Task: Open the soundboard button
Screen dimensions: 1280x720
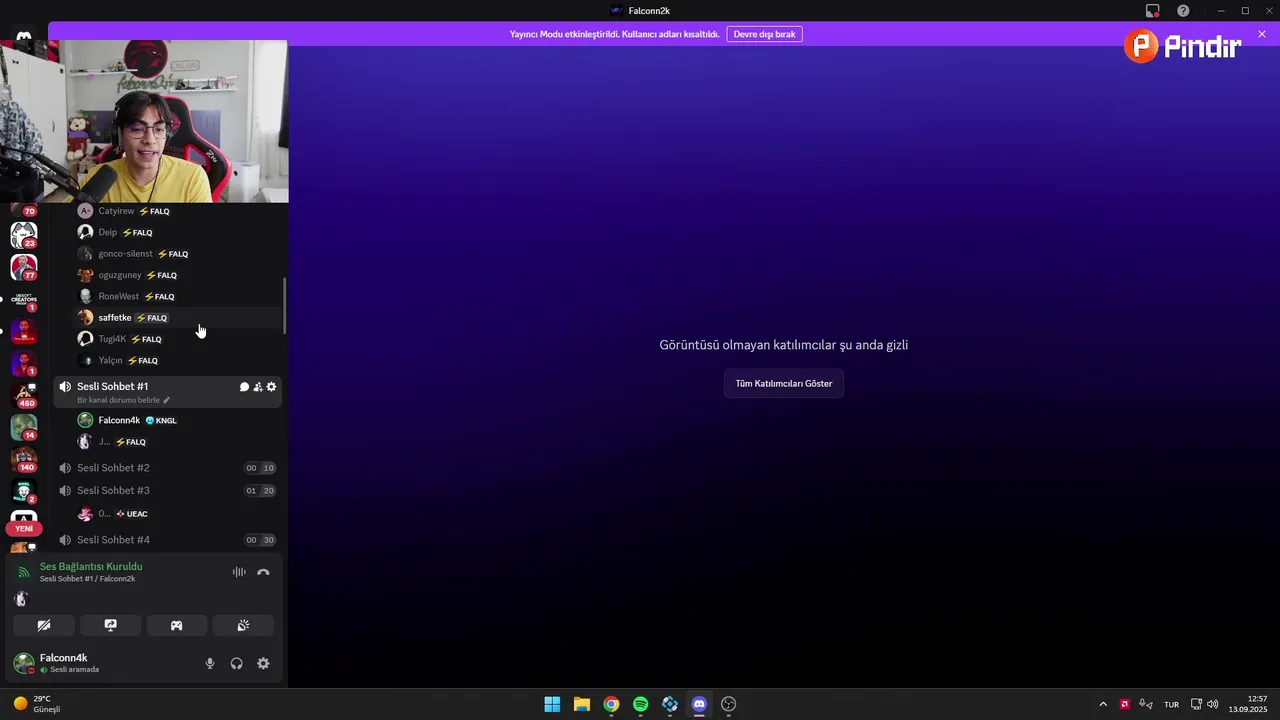Action: pos(243,626)
